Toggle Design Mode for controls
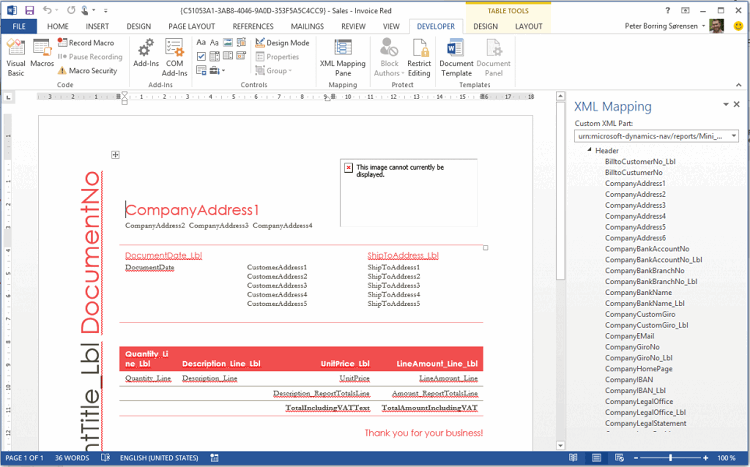The height and width of the screenshot is (467, 750). (x=282, y=43)
